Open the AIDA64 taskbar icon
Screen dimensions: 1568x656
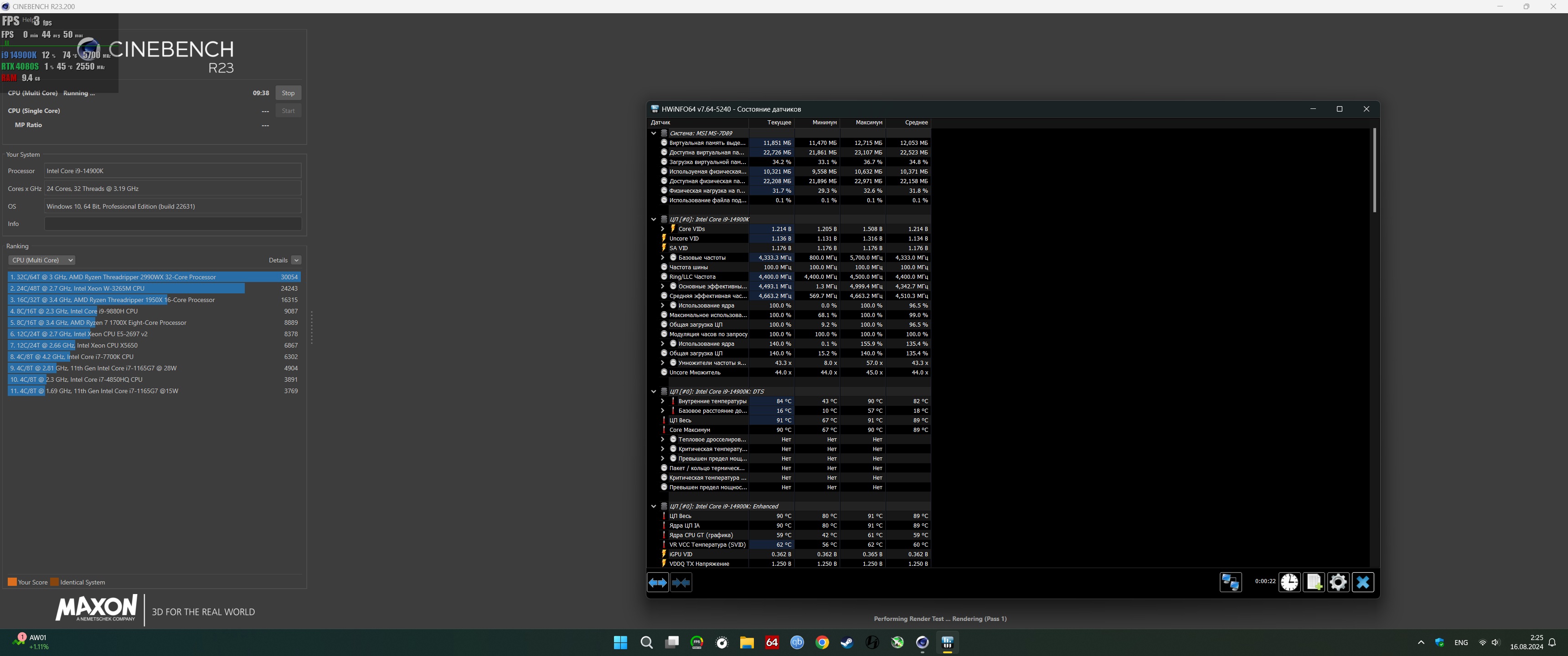point(772,643)
